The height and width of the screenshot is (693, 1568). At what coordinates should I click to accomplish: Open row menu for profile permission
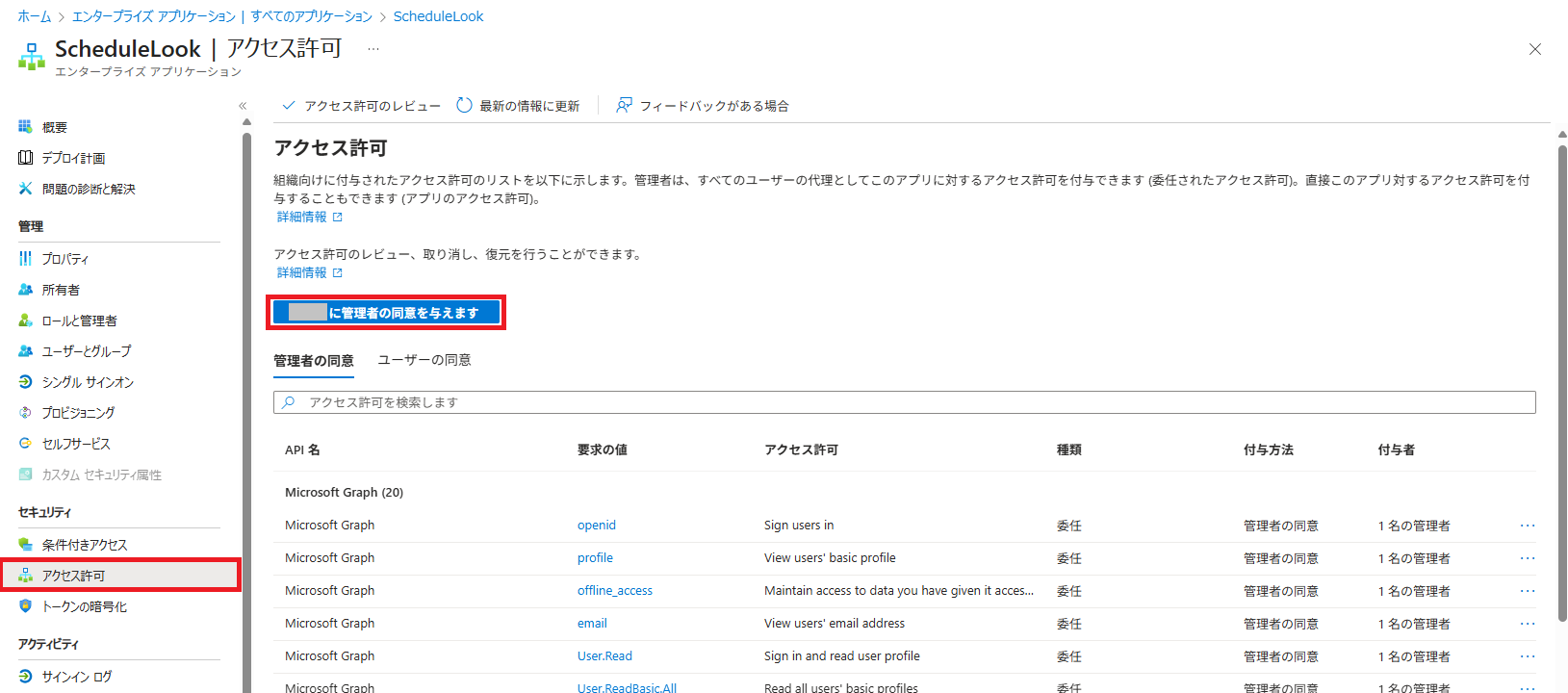[1528, 558]
